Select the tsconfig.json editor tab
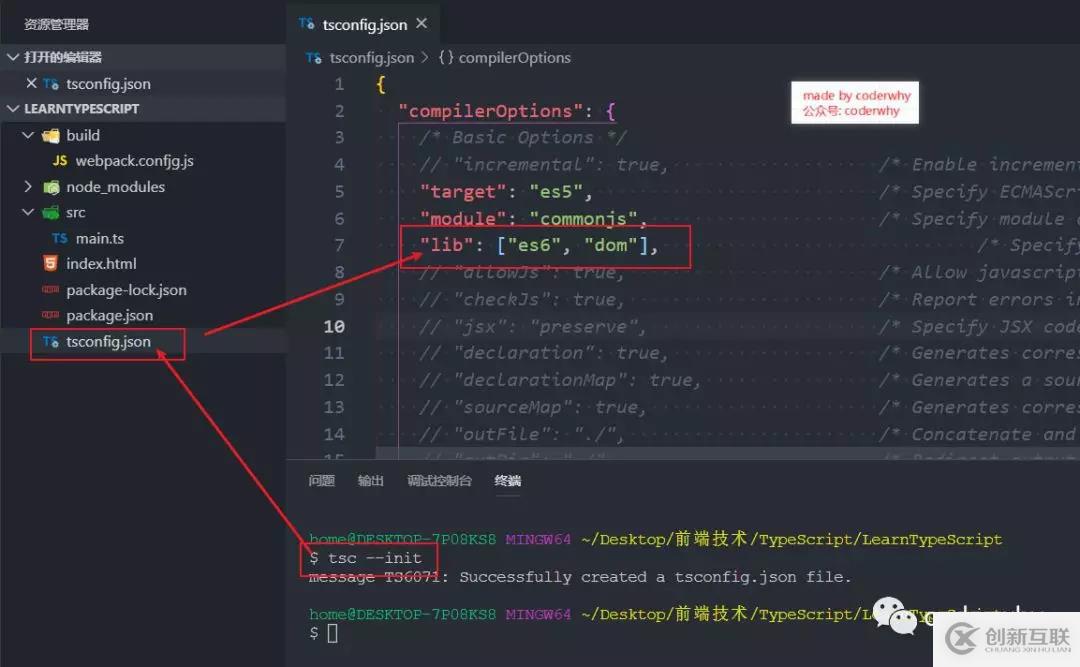This screenshot has width=1080, height=667. click(x=363, y=24)
